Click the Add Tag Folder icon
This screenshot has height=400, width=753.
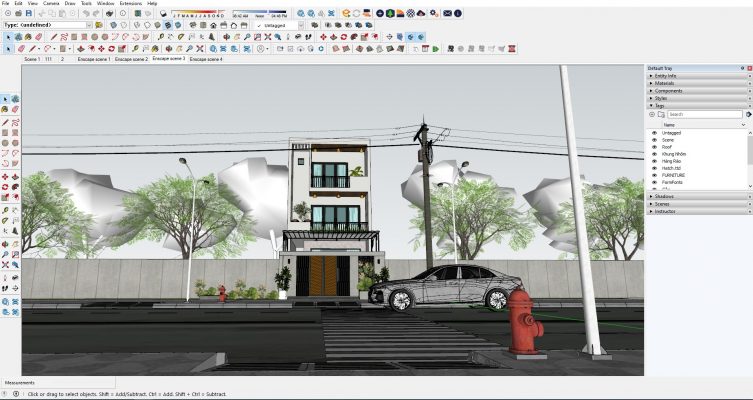pyautogui.click(x=660, y=114)
